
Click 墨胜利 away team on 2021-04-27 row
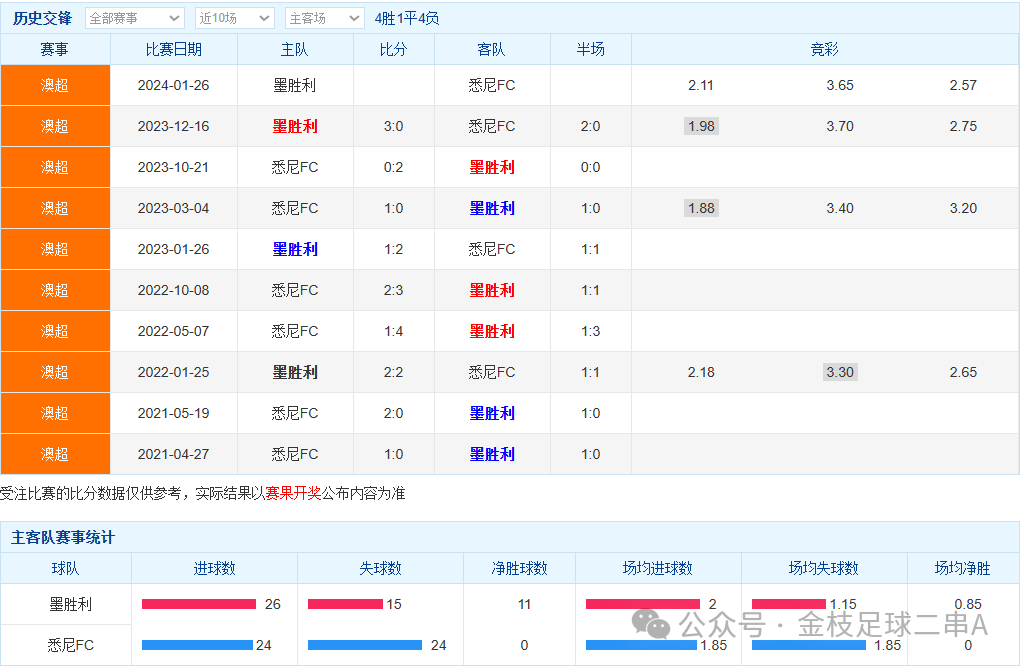[492, 454]
